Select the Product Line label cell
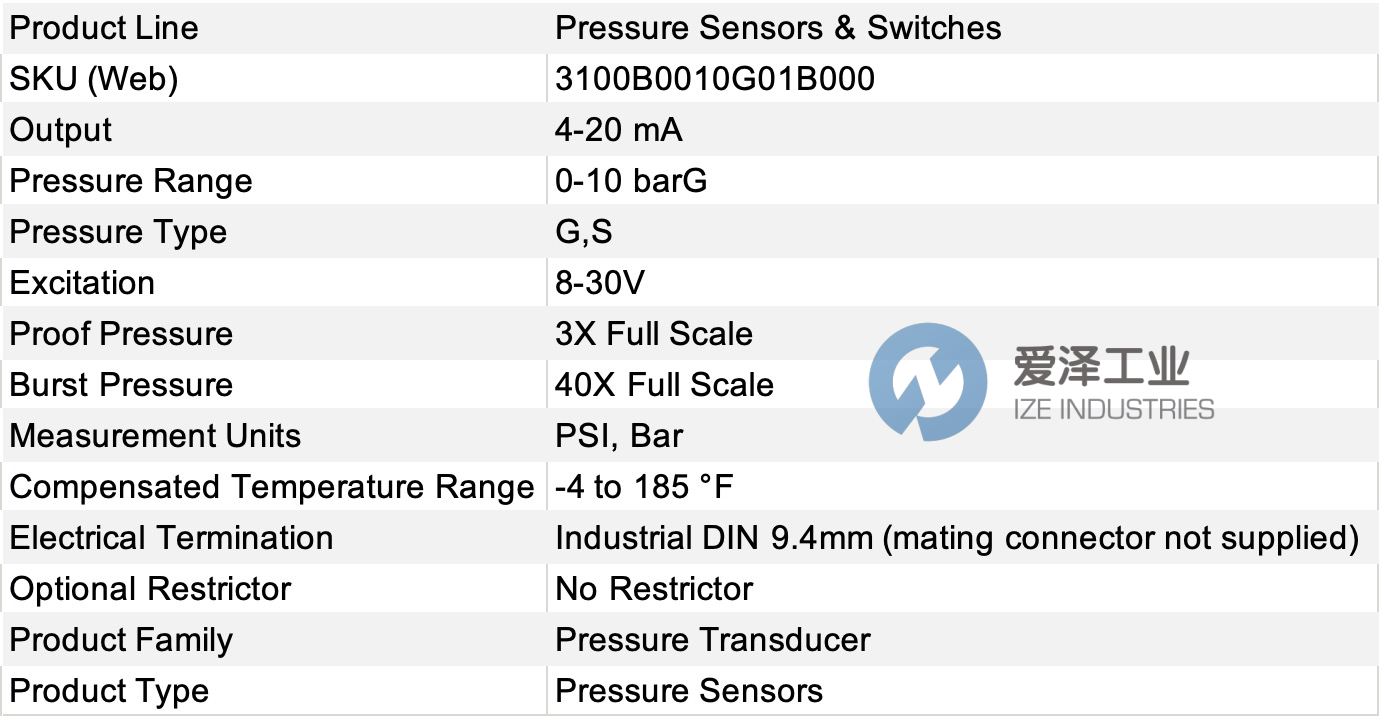The image size is (1379, 716). (x=104, y=28)
